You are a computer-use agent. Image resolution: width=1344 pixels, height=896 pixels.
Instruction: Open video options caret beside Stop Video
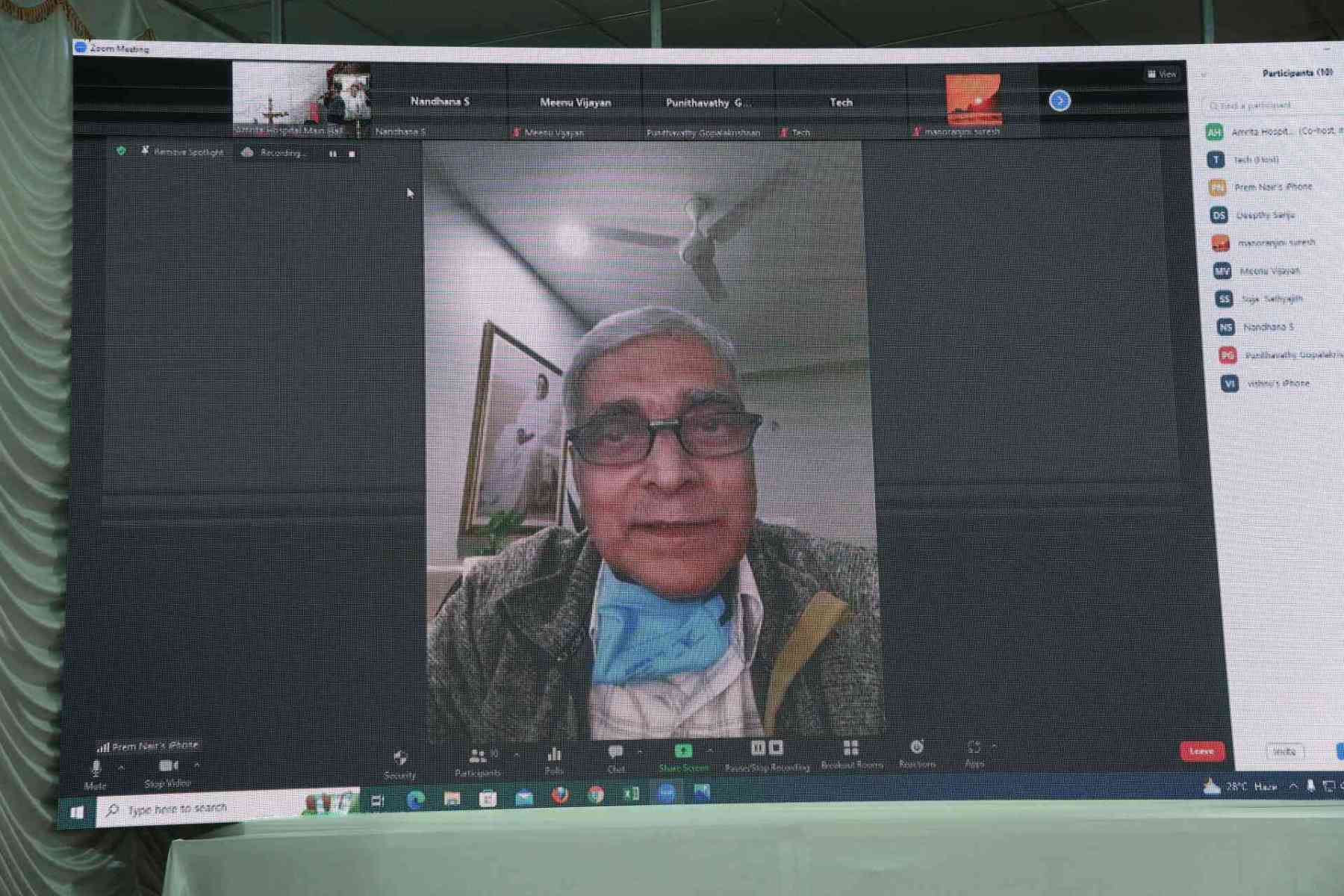coord(196,765)
